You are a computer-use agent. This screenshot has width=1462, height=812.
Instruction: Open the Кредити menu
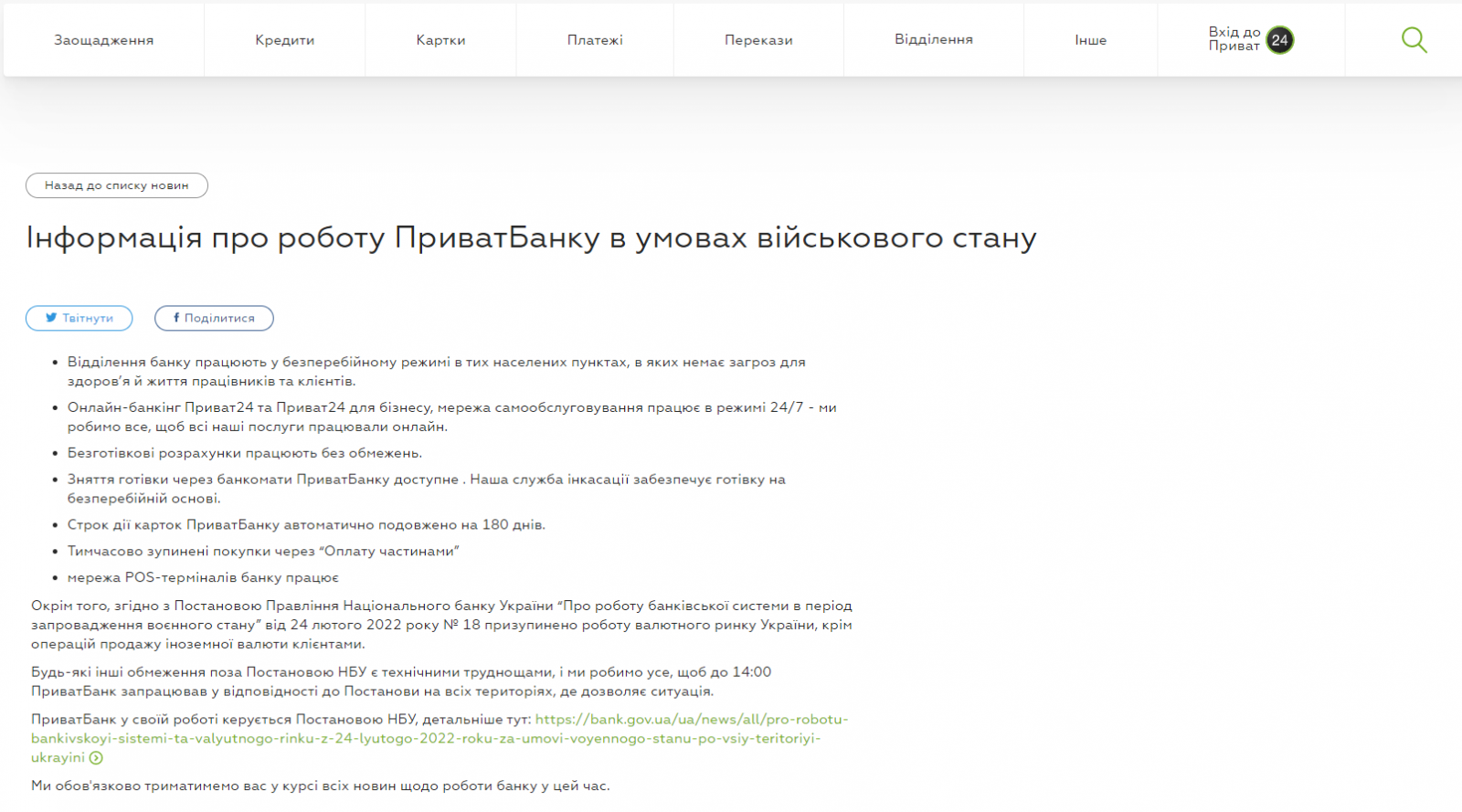coord(285,39)
